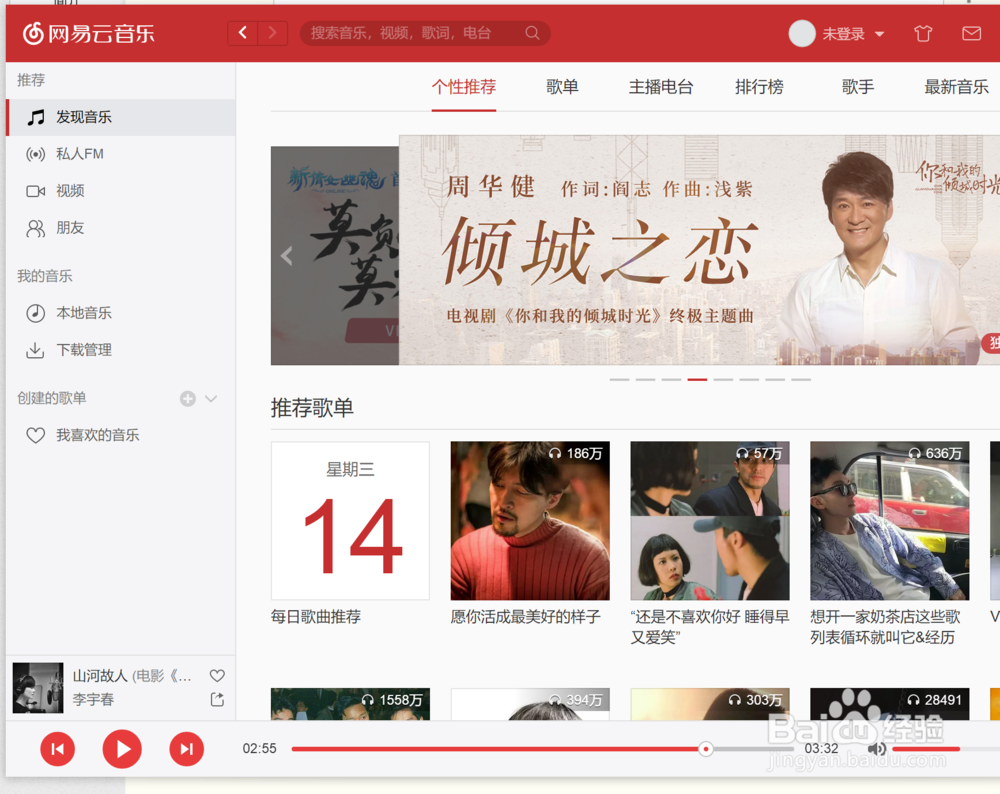1000x794 pixels.
Task: Click the 每日歌曲推荐 title link
Action: 316,617
